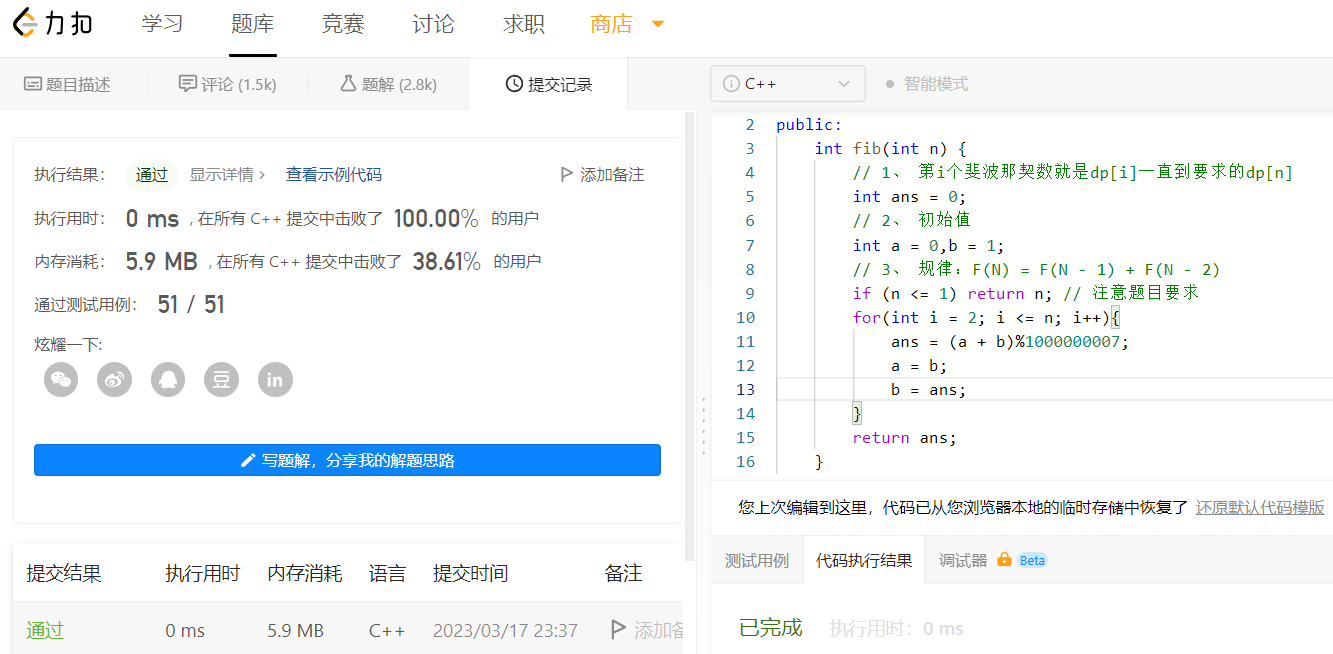This screenshot has width=1333, height=654.
Task: Click the lock icon beside 调试器
Action: [1004, 560]
